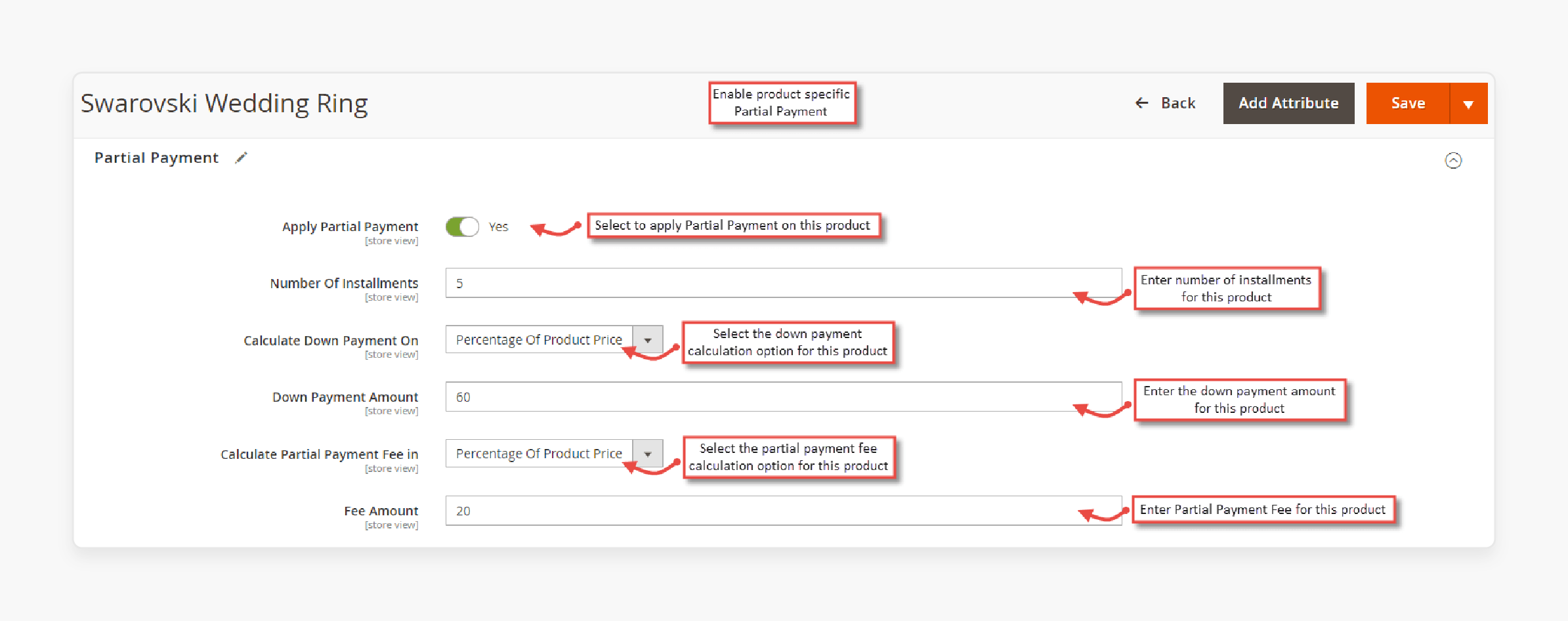Click the Number Of Installments label
1568x621 pixels.
[x=344, y=283]
